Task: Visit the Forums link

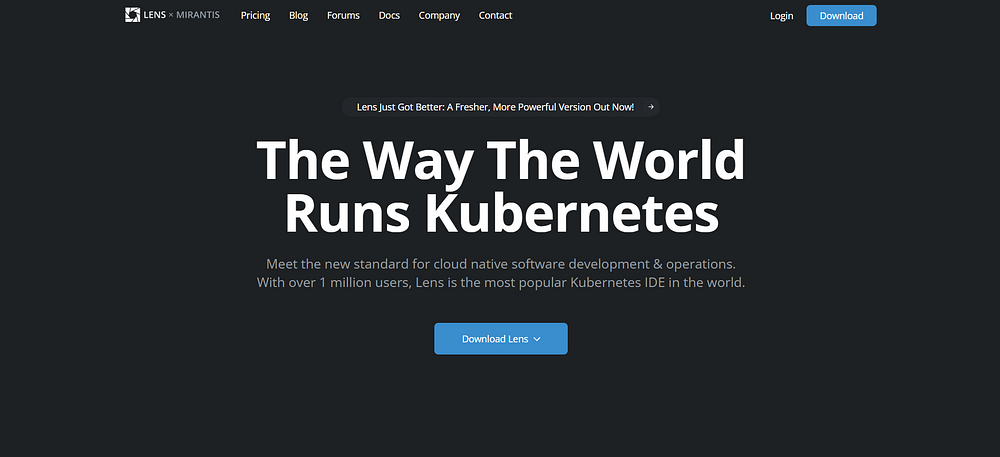Action: click(x=343, y=15)
